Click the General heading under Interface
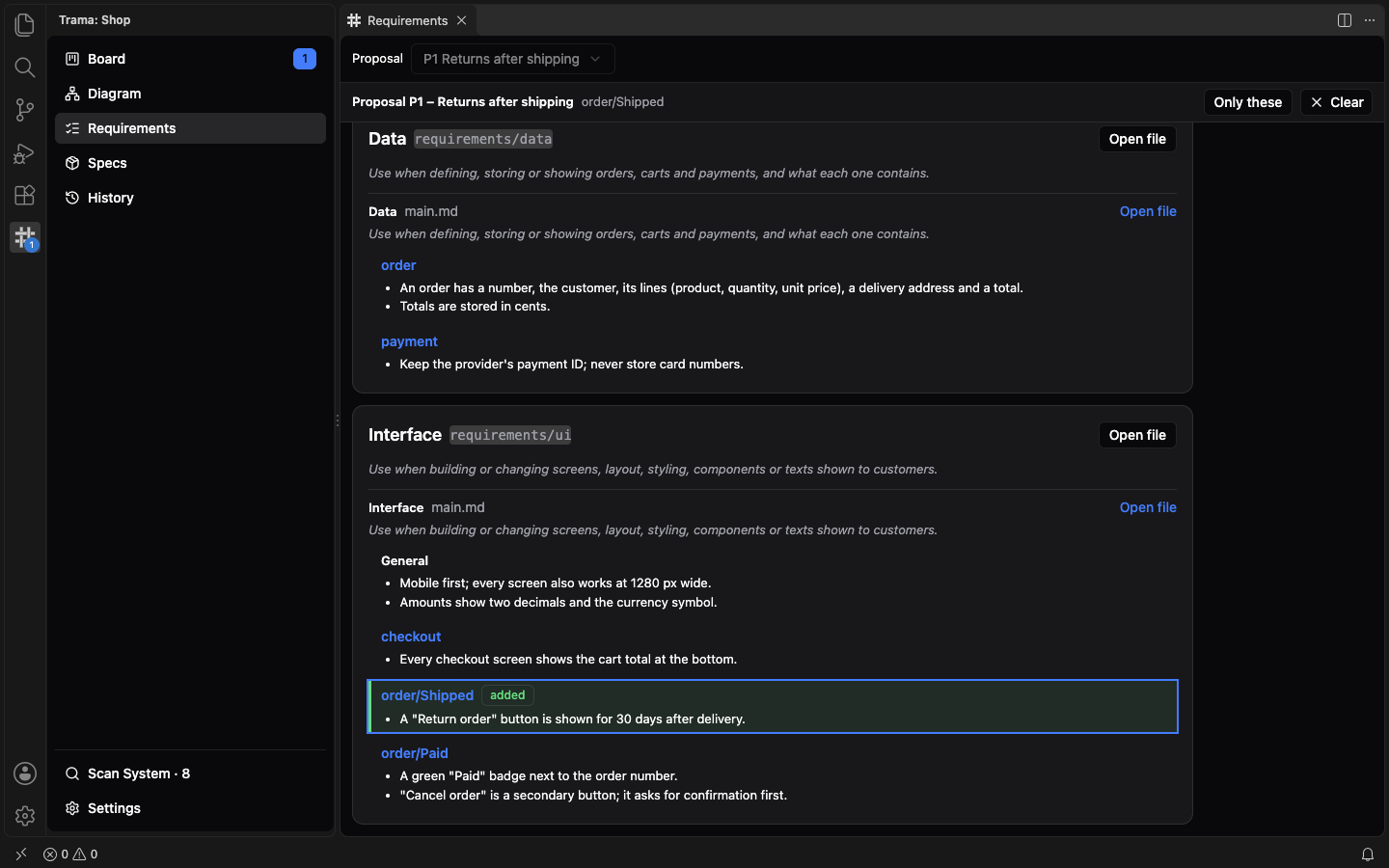The image size is (1389, 868). (x=404, y=560)
